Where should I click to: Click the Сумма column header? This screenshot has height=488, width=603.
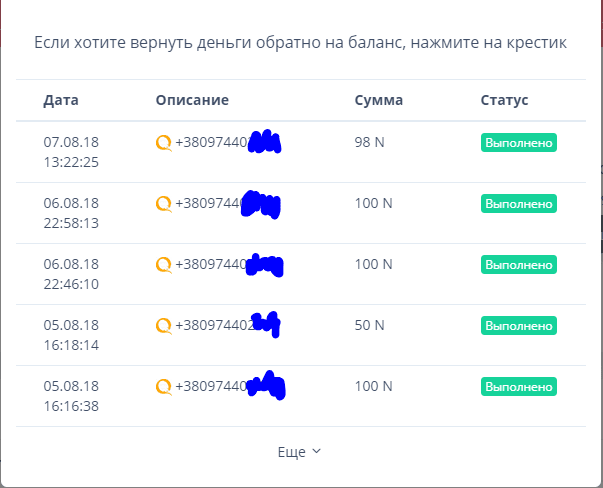379,100
